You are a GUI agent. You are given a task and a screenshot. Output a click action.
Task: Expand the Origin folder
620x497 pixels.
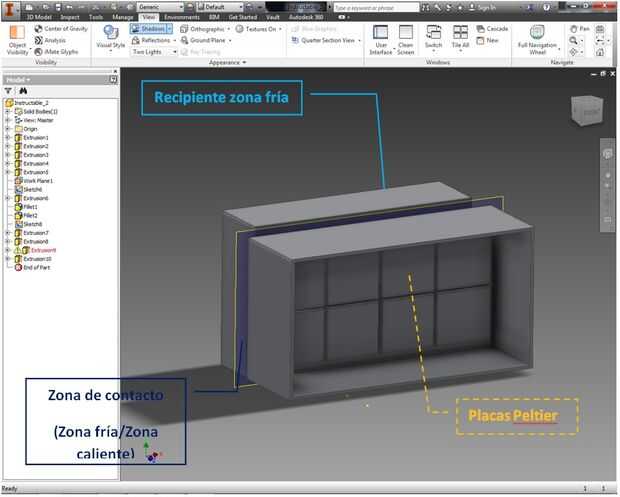[7, 129]
